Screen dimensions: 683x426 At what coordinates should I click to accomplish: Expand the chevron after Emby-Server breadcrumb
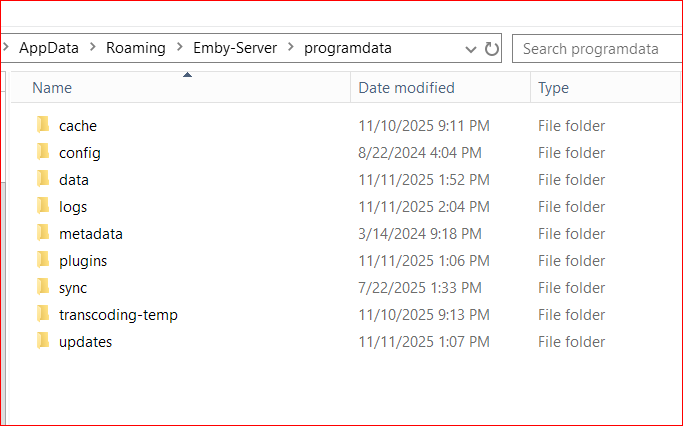click(x=290, y=48)
